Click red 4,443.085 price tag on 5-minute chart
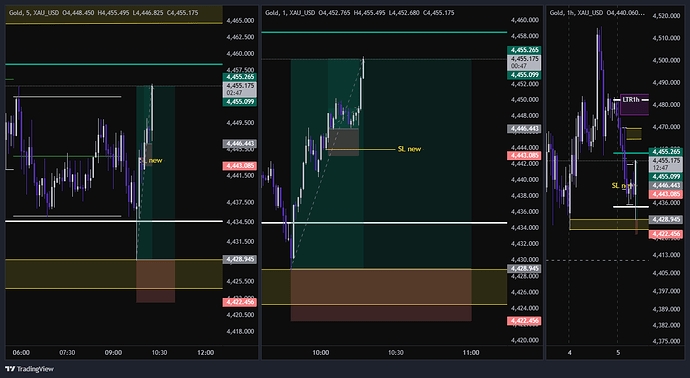Viewport: 690px width, 378px height. pos(239,166)
